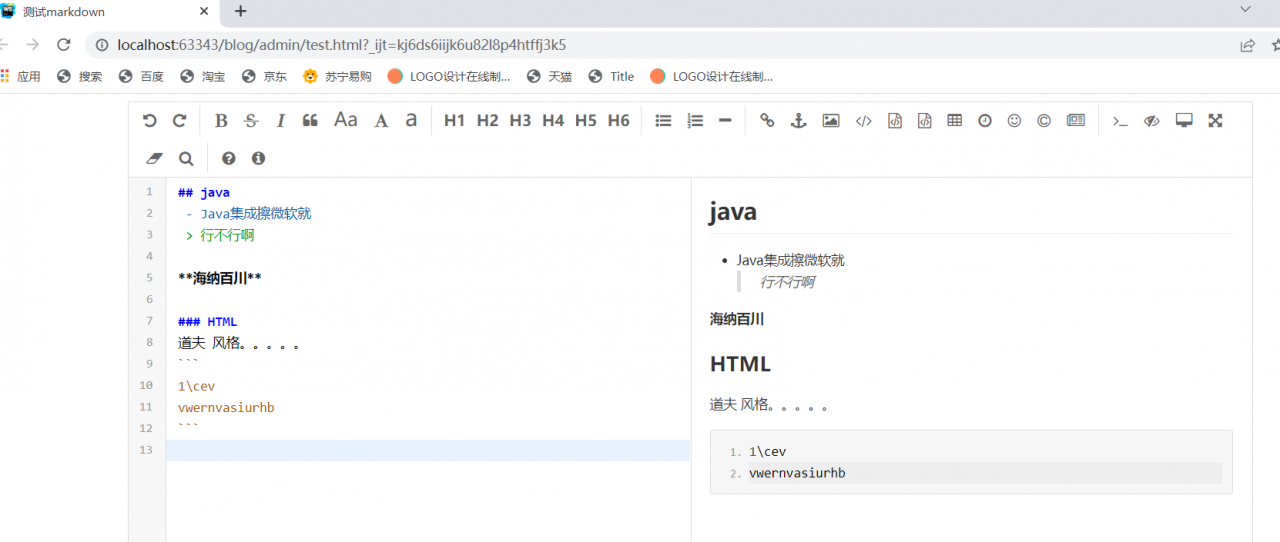Place cursor on '### HTML' source line
This screenshot has height=542, width=1280.
[208, 321]
